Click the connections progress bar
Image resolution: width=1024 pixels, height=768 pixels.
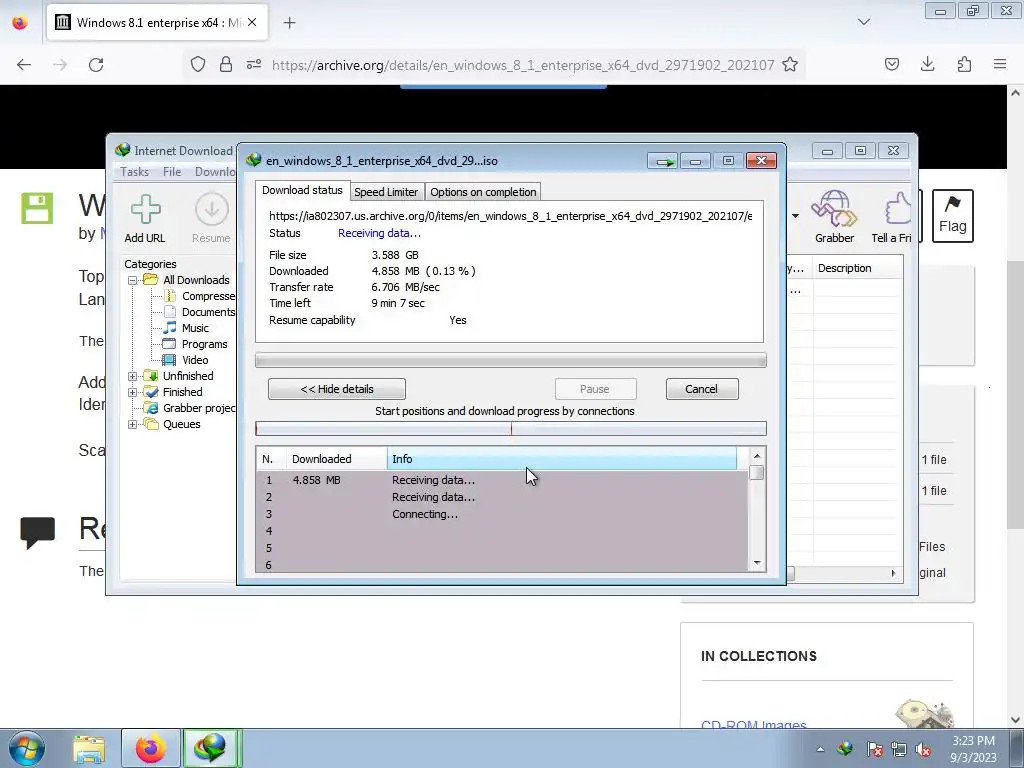coord(511,429)
